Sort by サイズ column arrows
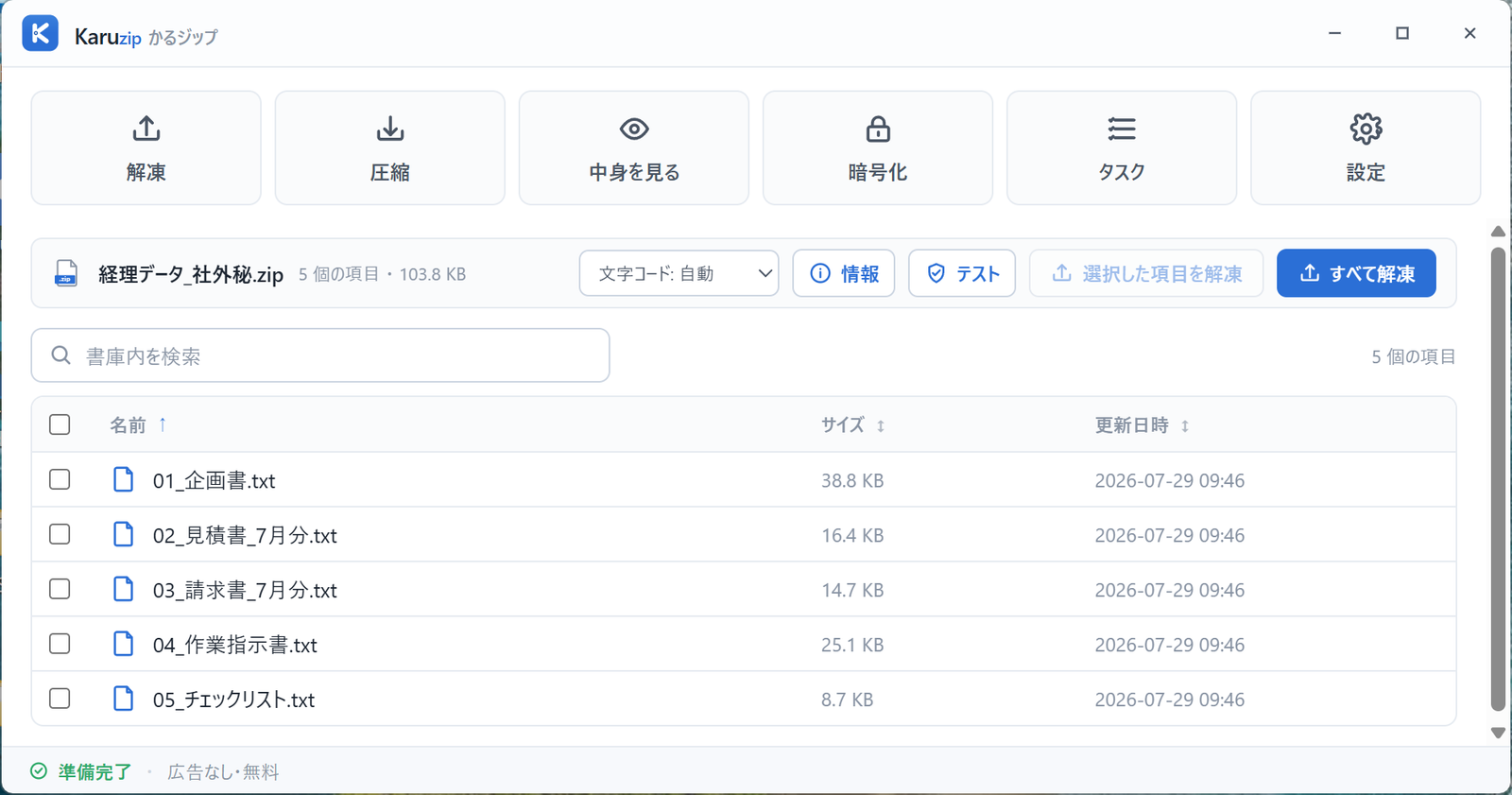This screenshot has width=1512, height=795. click(881, 426)
